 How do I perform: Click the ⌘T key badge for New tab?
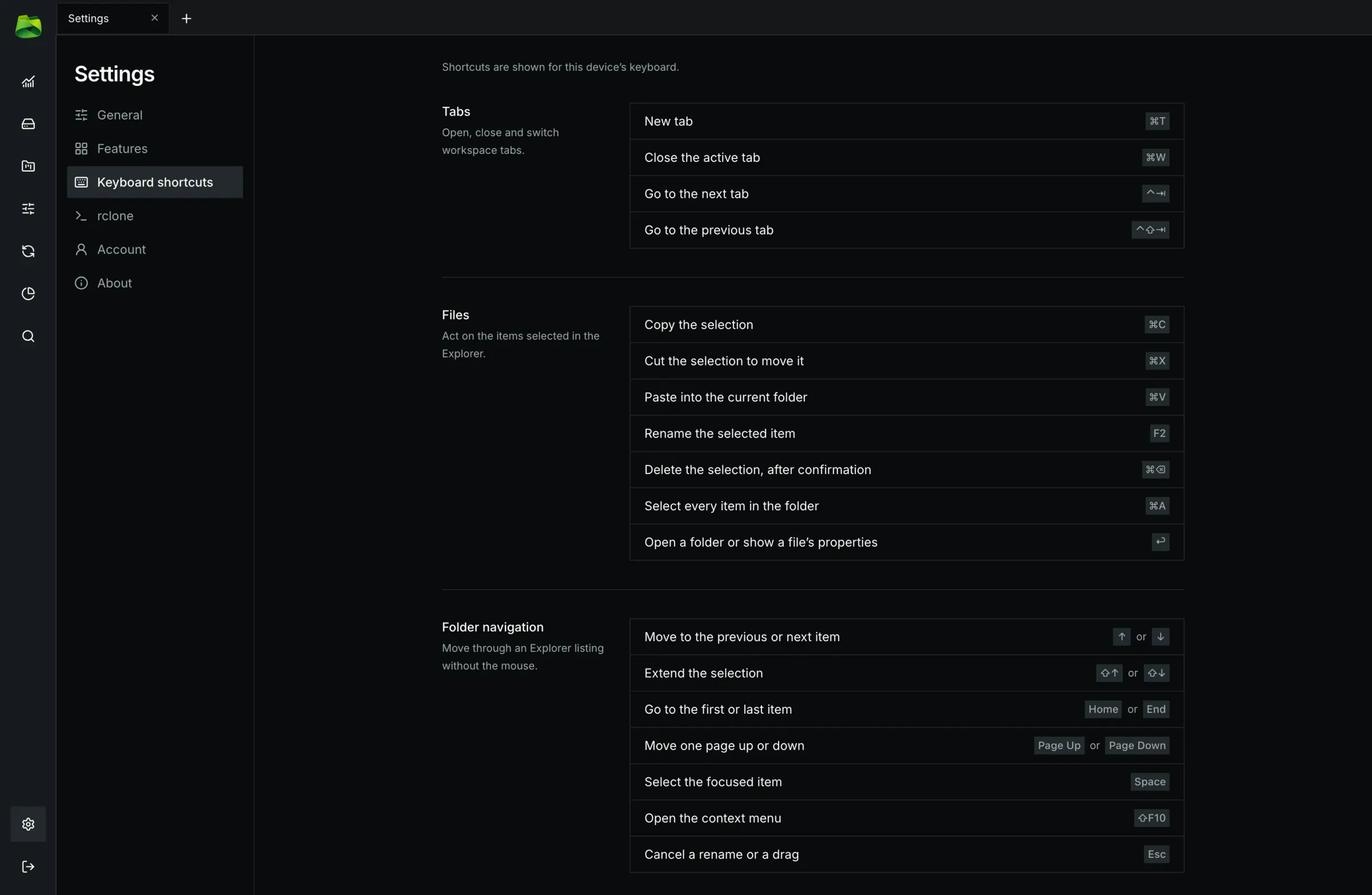click(x=1157, y=121)
